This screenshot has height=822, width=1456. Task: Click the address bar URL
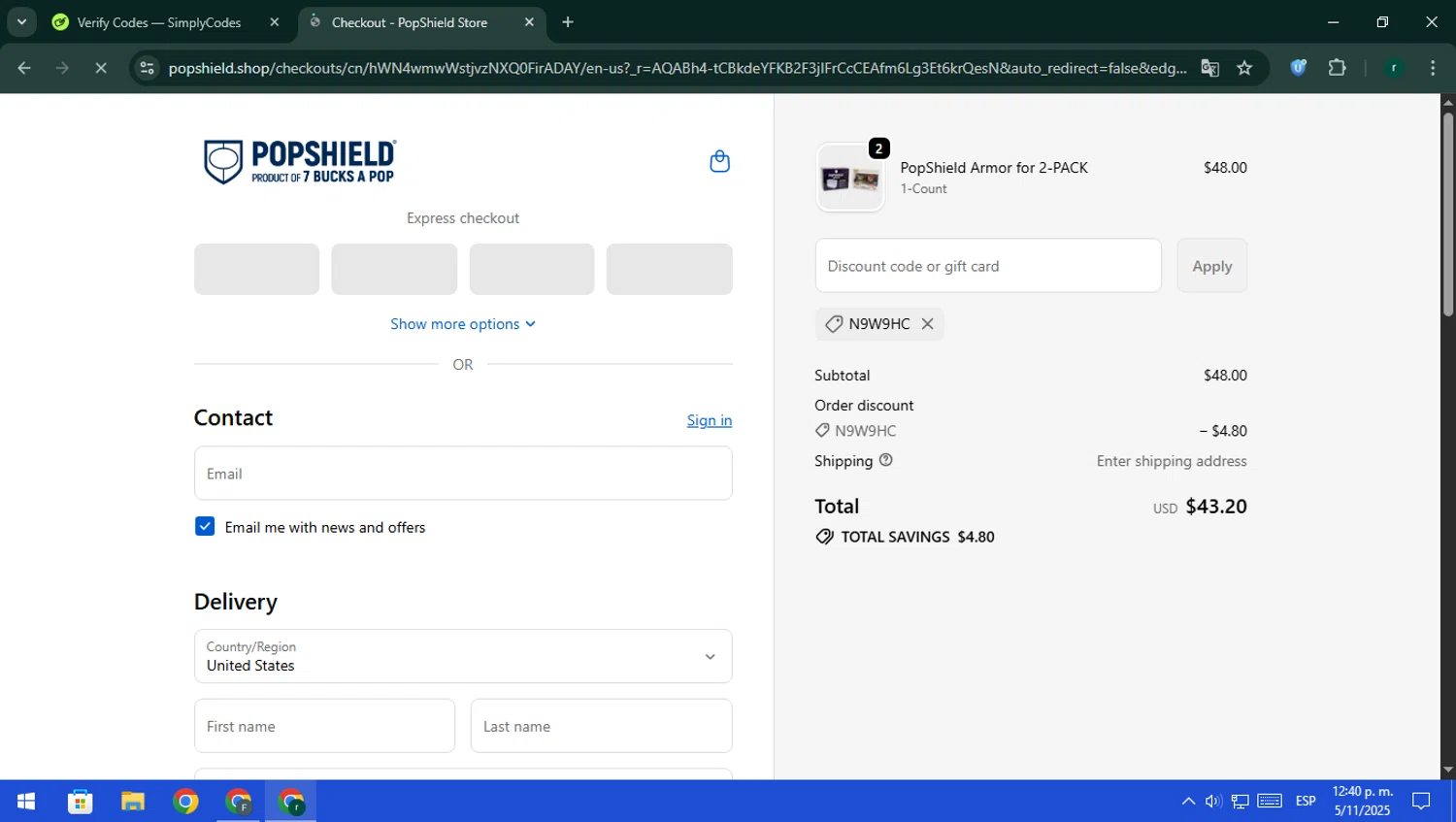677,68
